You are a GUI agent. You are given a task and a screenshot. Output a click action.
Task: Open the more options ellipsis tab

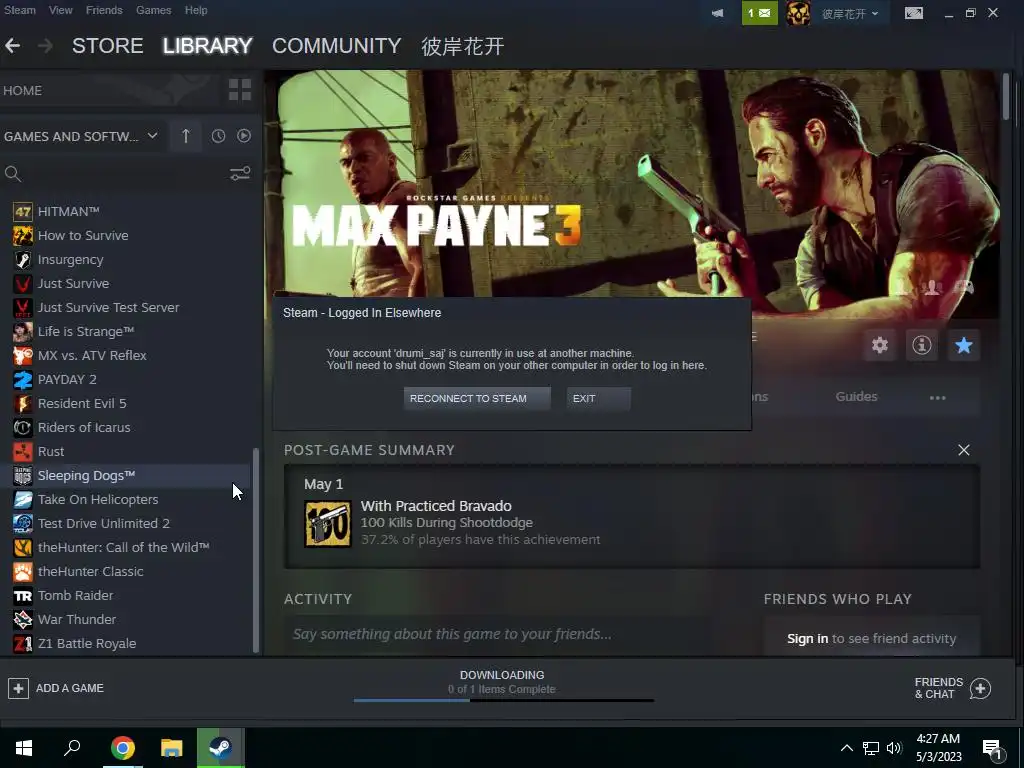[x=937, y=398]
